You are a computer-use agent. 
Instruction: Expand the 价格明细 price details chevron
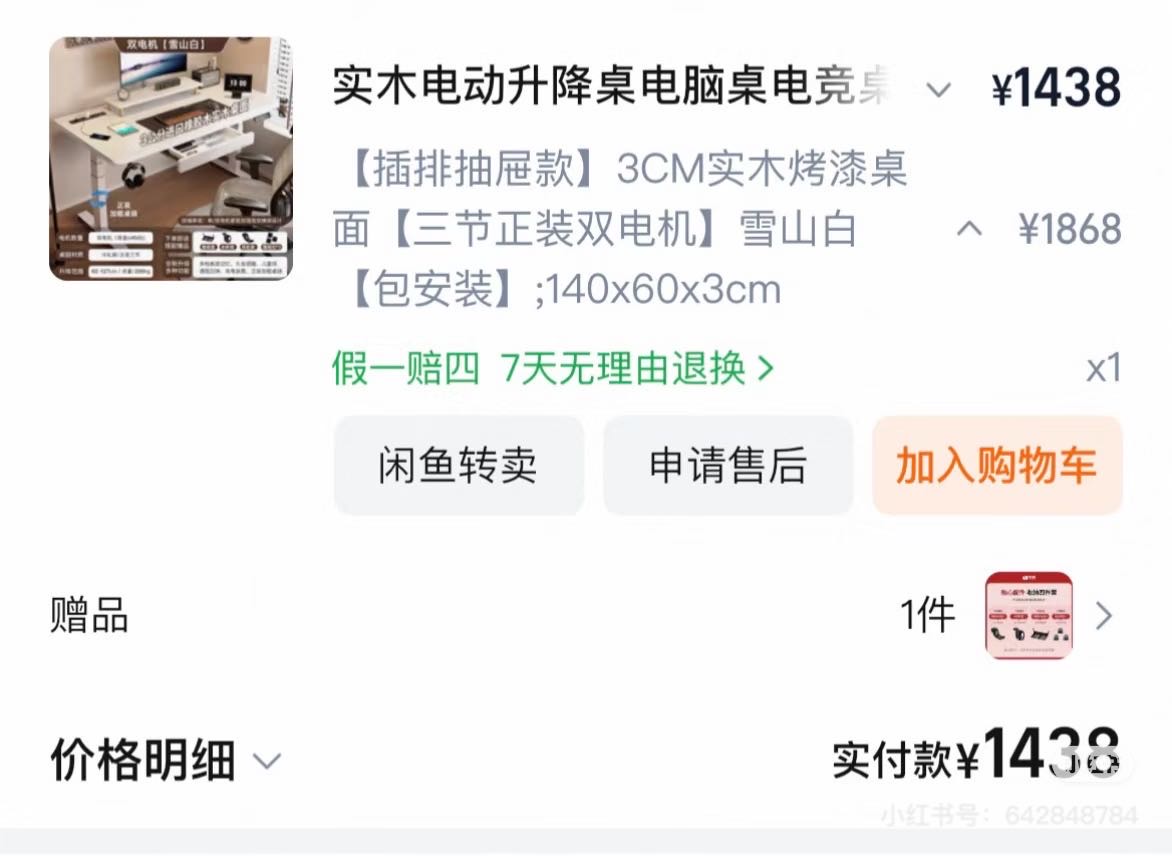pyautogui.click(x=267, y=761)
